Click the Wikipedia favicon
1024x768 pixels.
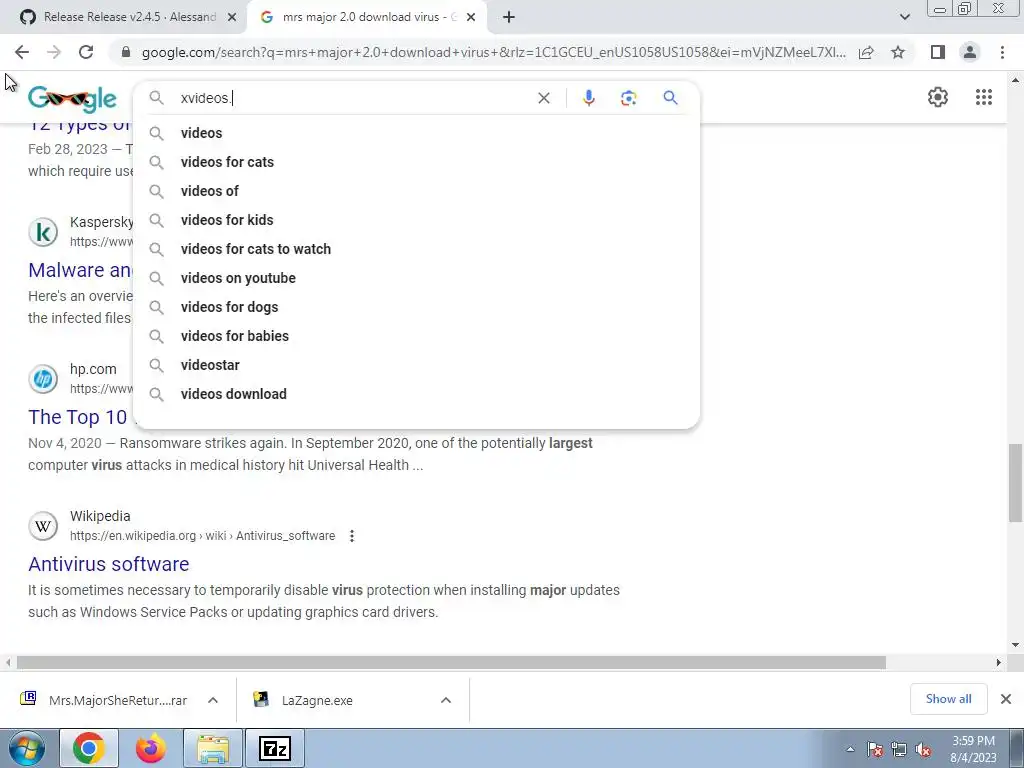pyautogui.click(x=43, y=526)
